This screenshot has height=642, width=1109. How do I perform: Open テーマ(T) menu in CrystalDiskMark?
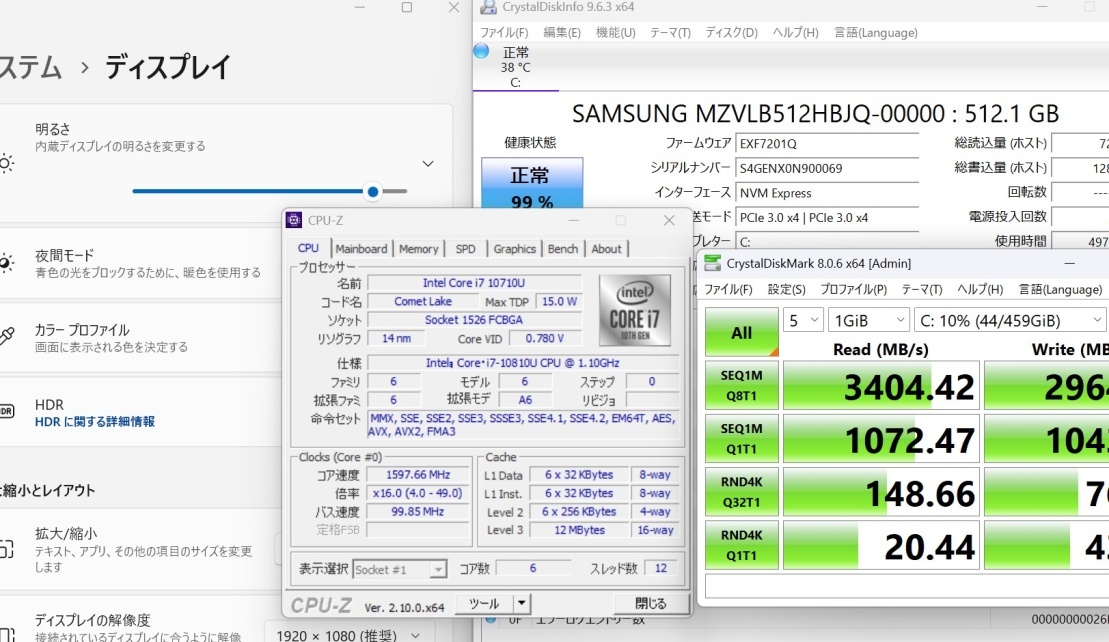(922, 289)
